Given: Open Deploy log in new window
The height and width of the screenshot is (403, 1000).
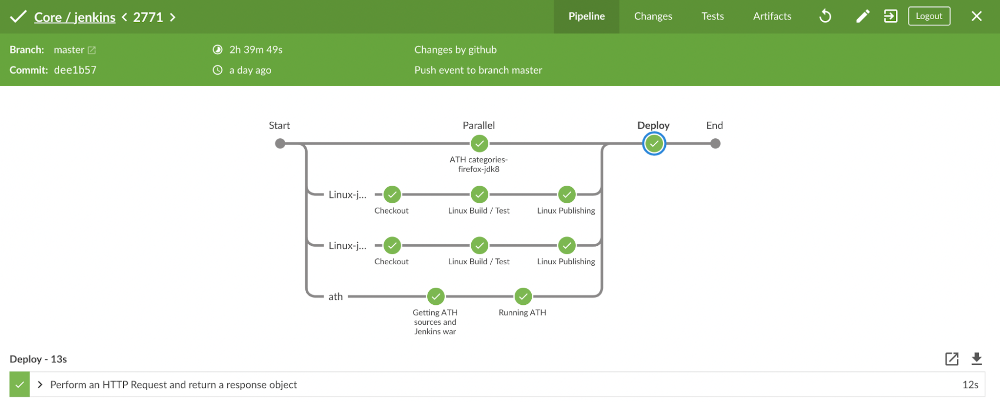Looking at the screenshot, I should 952,359.
